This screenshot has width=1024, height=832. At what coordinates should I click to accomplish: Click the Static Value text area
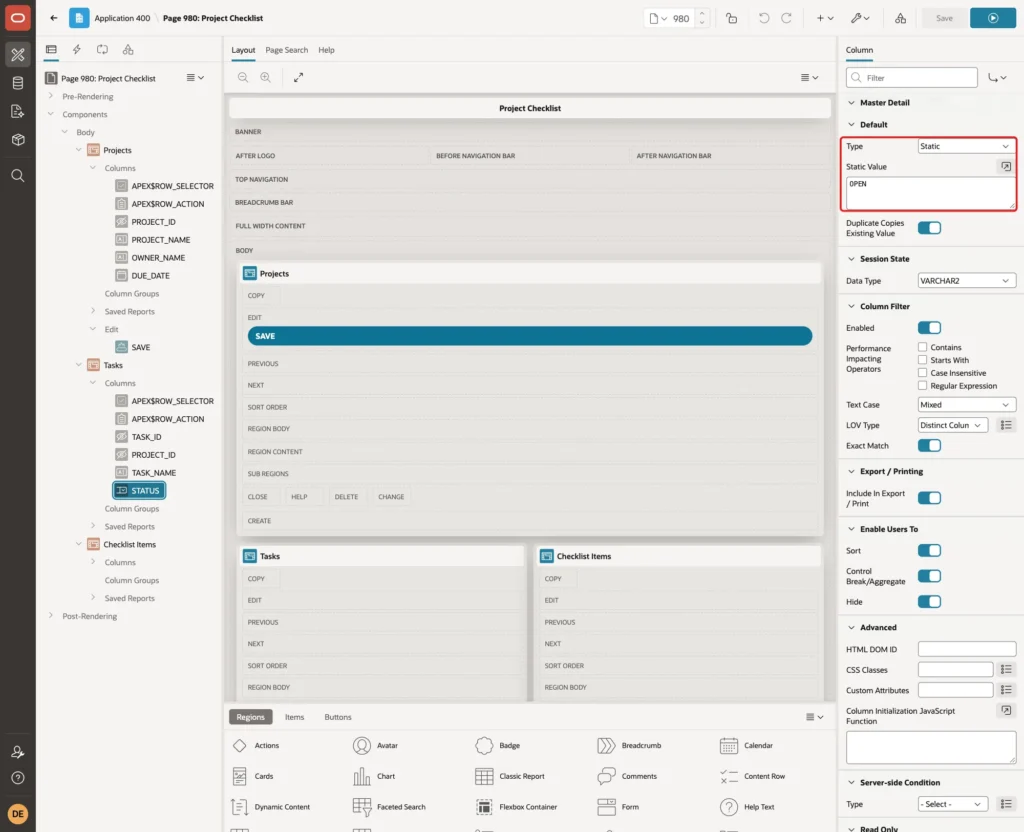point(931,193)
